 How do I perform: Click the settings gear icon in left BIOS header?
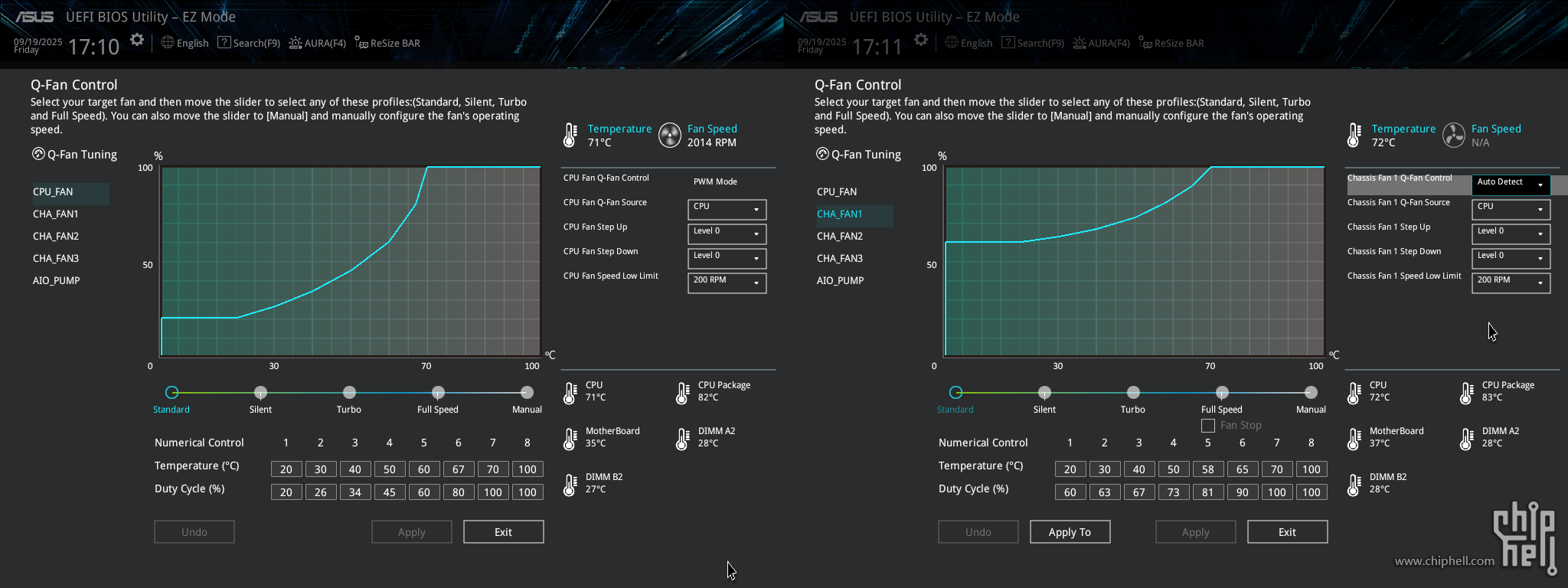136,40
